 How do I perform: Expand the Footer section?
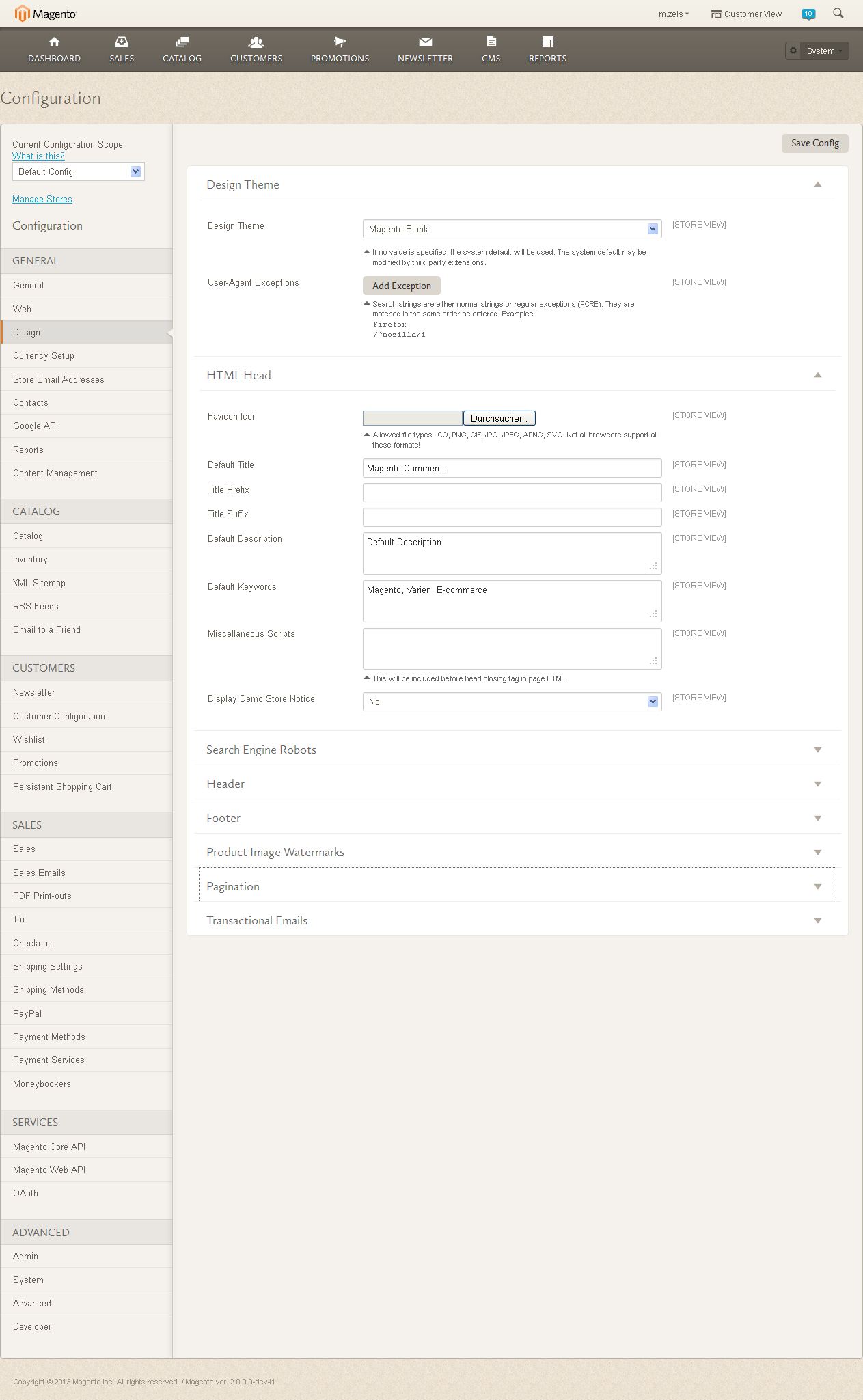818,818
